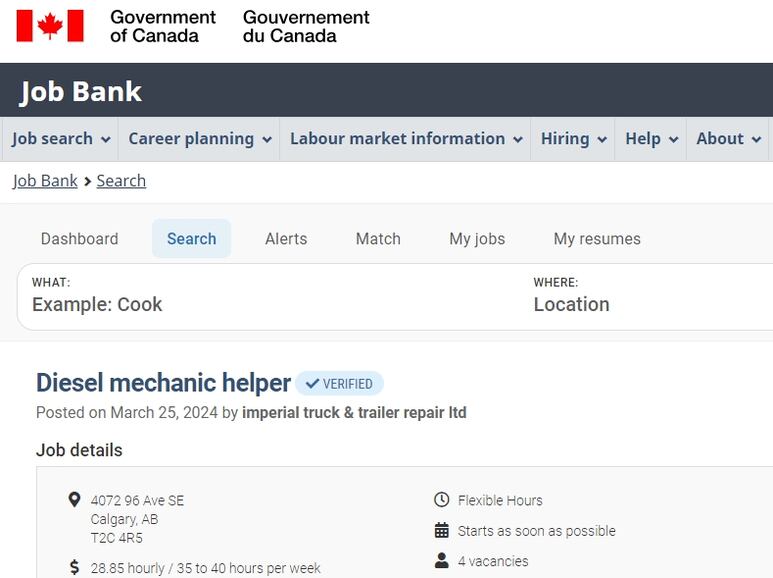The width and height of the screenshot is (773, 578).
Task: Click the Search breadcrumb link
Action: pyautogui.click(x=121, y=181)
